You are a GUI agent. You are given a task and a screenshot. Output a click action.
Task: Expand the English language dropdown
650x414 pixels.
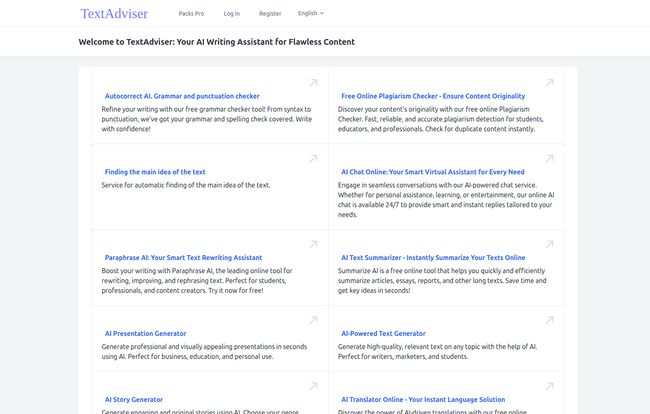point(311,13)
